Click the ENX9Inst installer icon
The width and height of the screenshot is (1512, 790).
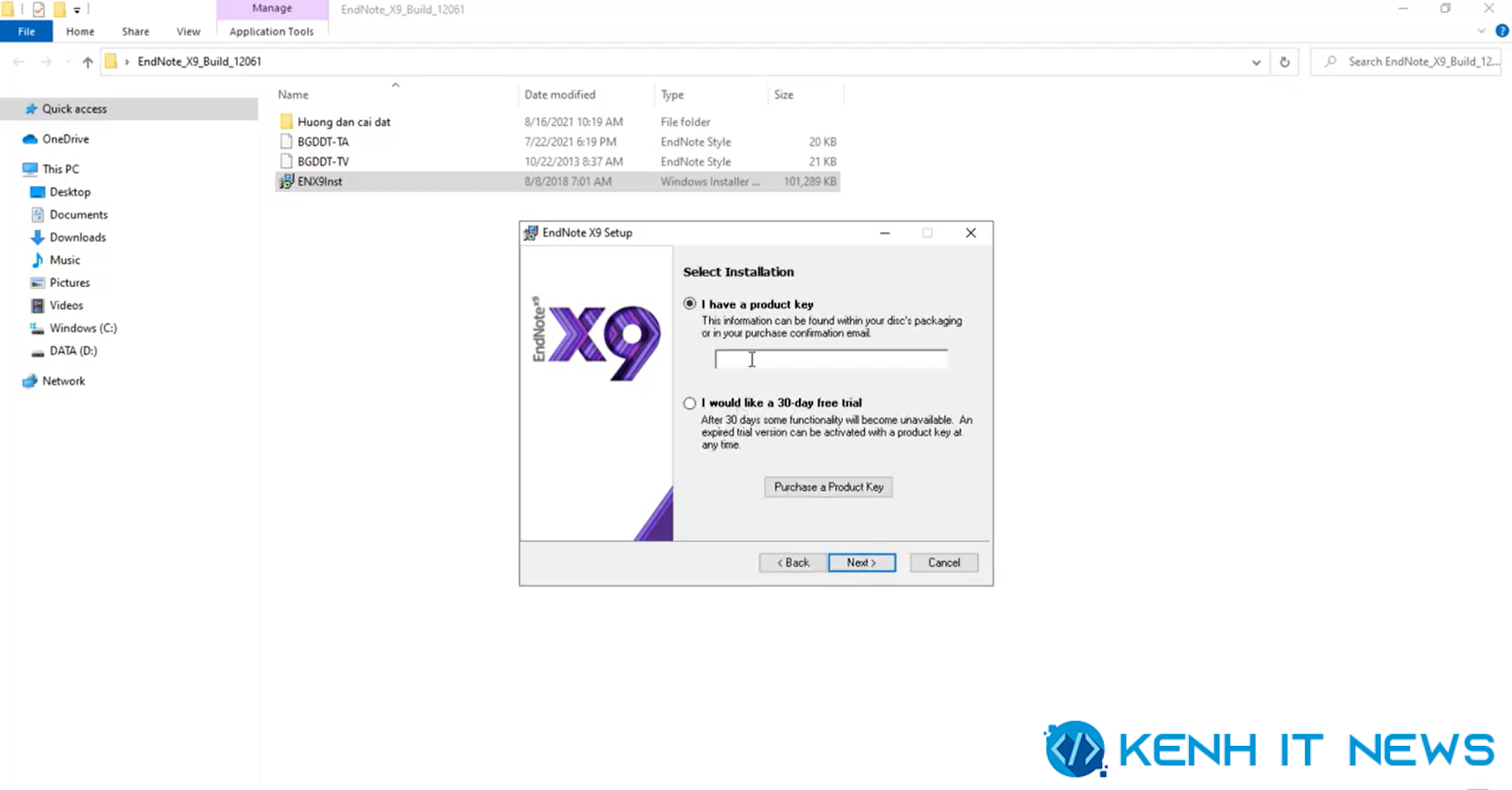[x=287, y=181]
